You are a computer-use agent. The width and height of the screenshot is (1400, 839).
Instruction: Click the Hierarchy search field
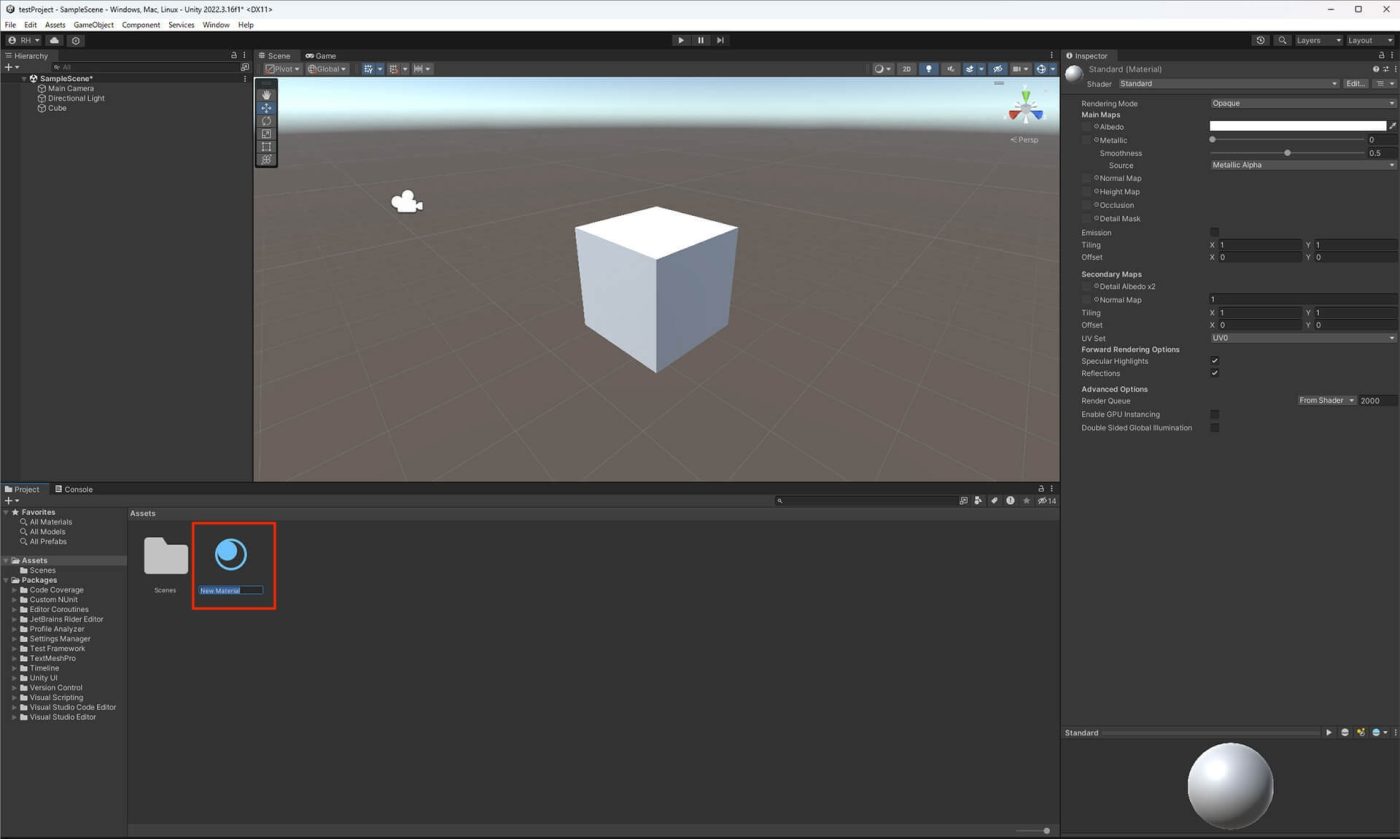point(145,67)
